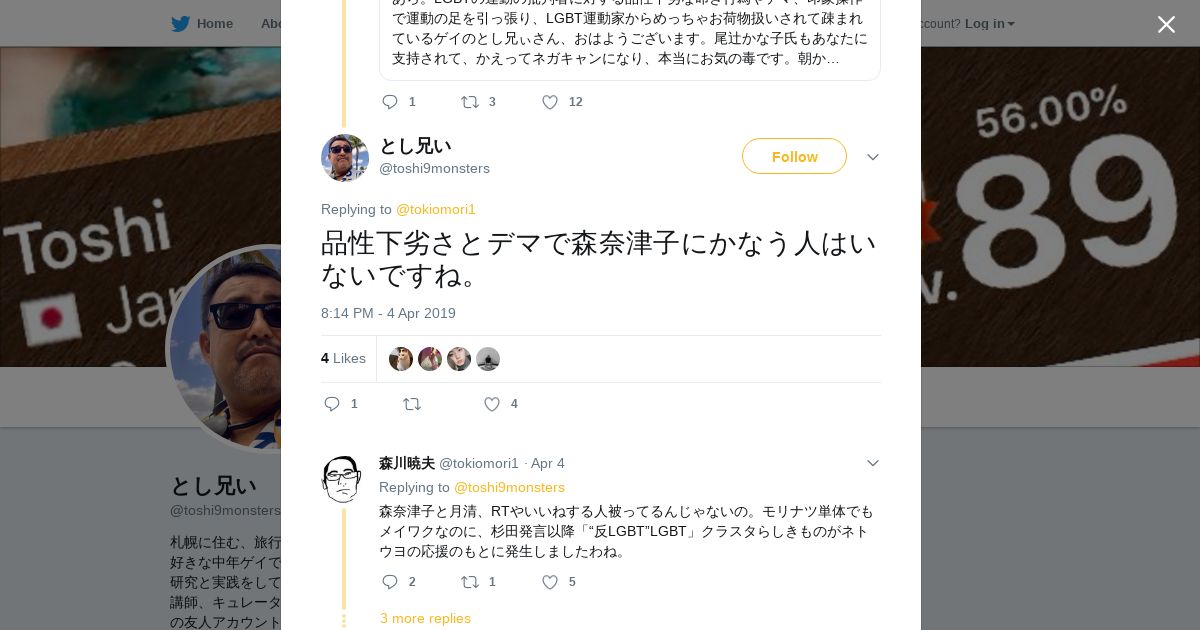Click the first liker's avatar thumbnail
The image size is (1200, 630).
(401, 359)
